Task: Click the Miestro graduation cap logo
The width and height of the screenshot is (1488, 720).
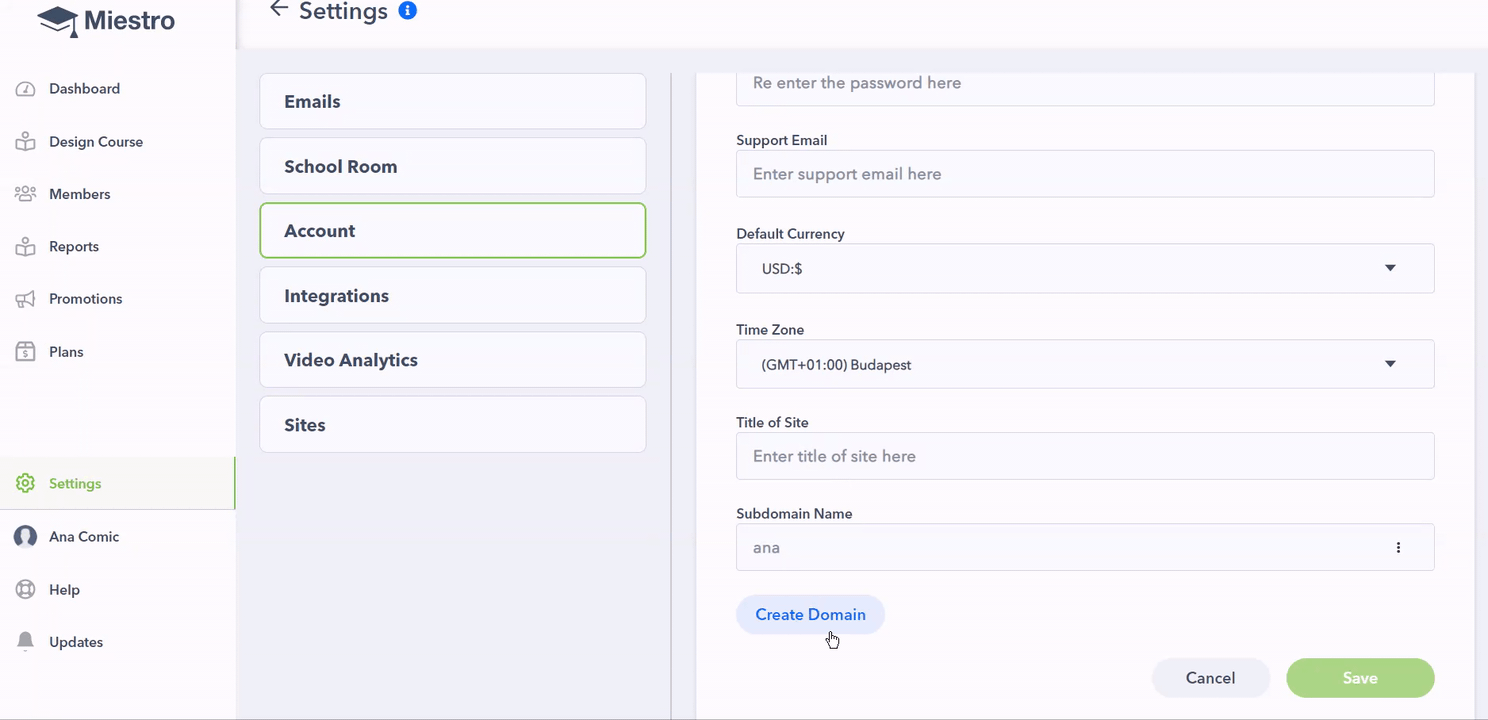Action: click(x=58, y=21)
